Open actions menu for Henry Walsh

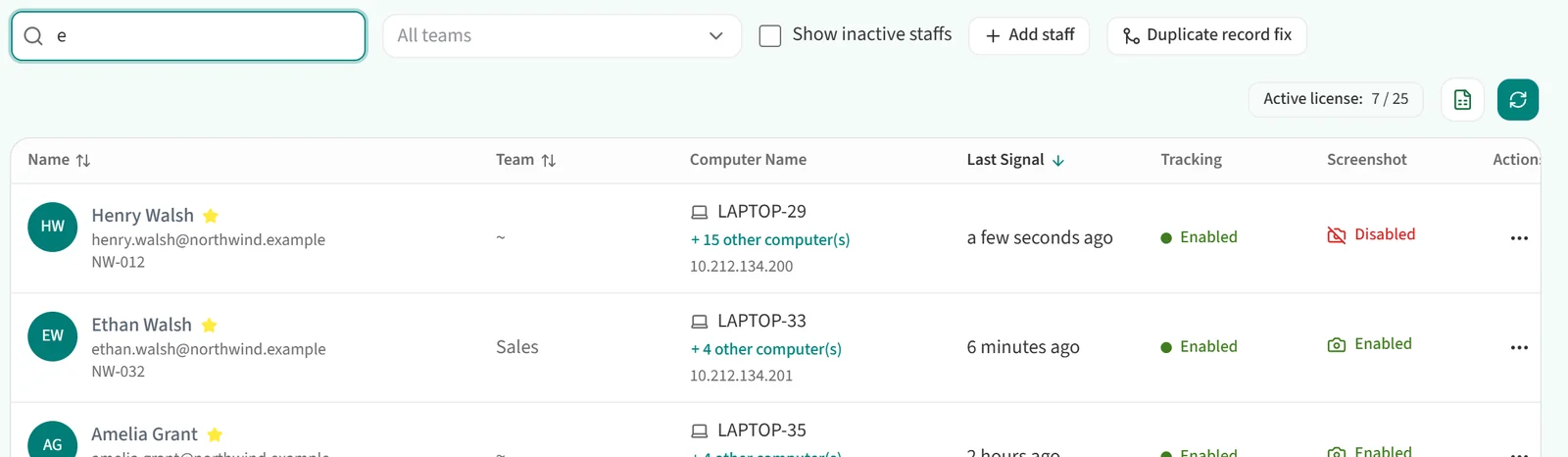point(1519,238)
